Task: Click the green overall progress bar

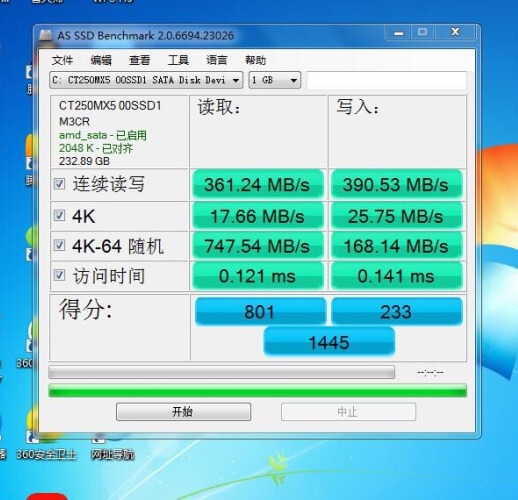Action: pyautogui.click(x=257, y=390)
